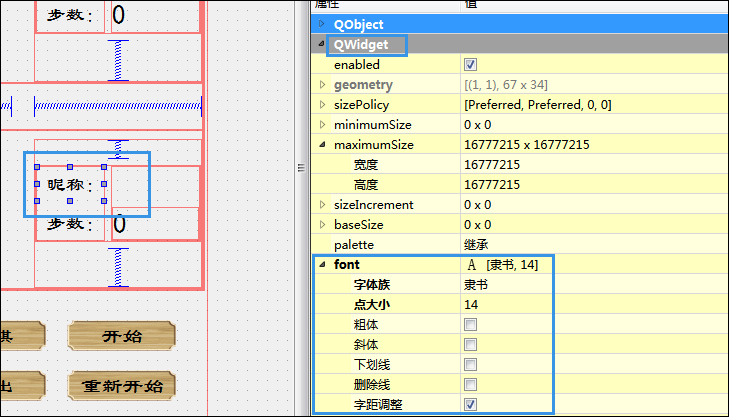The width and height of the screenshot is (729, 417).
Task: Click the palette value 继承
Action: (x=476, y=244)
